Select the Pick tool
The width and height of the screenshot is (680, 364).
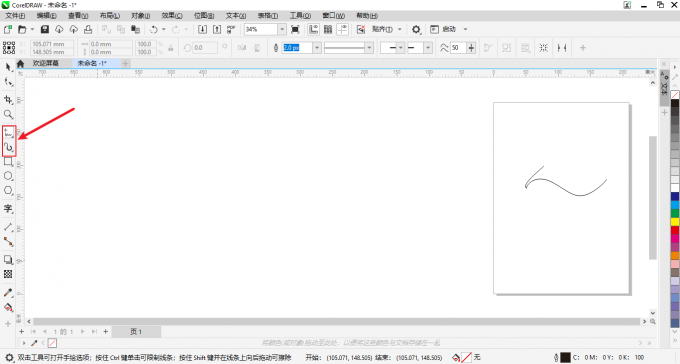[8, 67]
